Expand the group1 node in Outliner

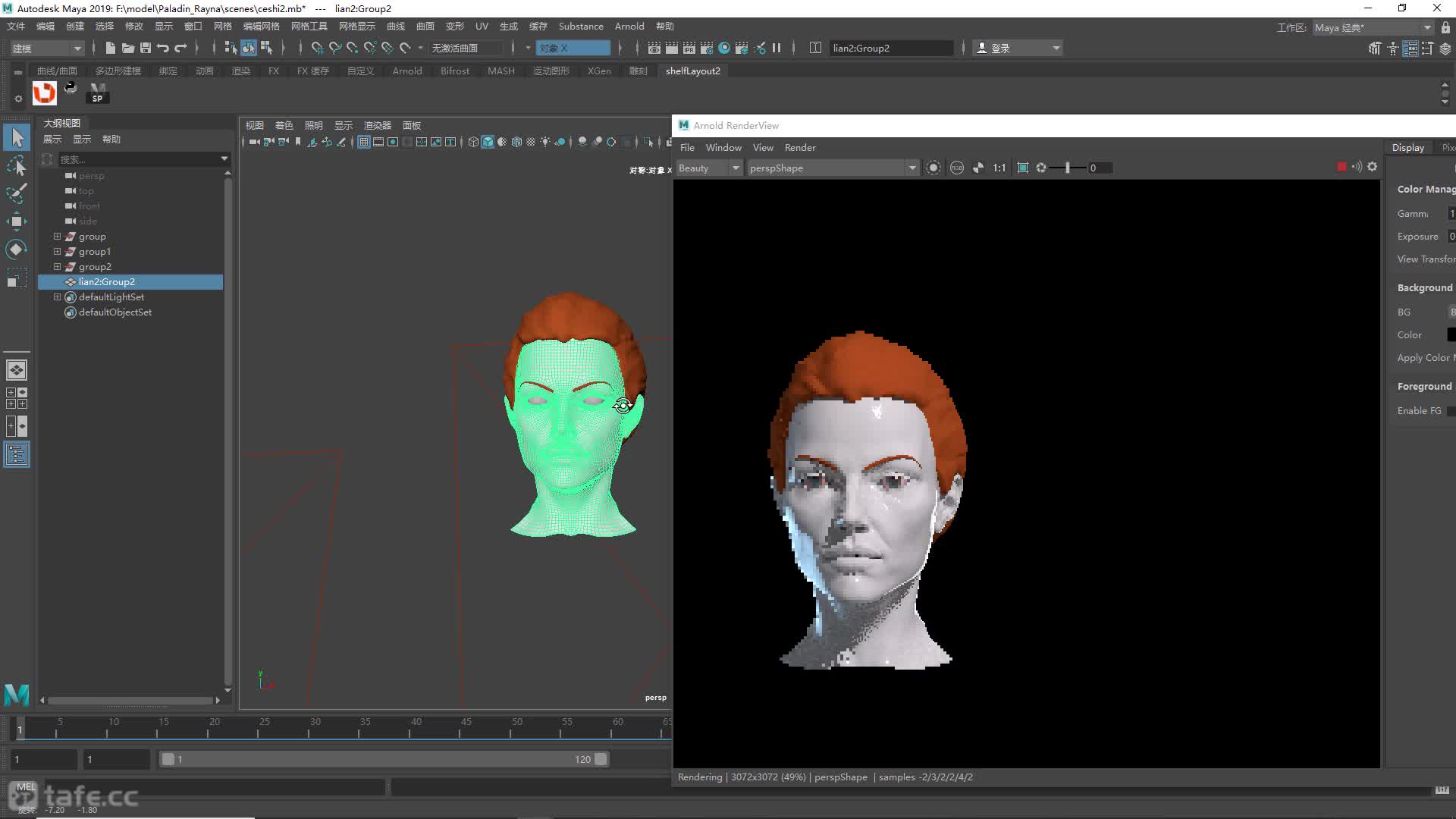click(x=57, y=251)
